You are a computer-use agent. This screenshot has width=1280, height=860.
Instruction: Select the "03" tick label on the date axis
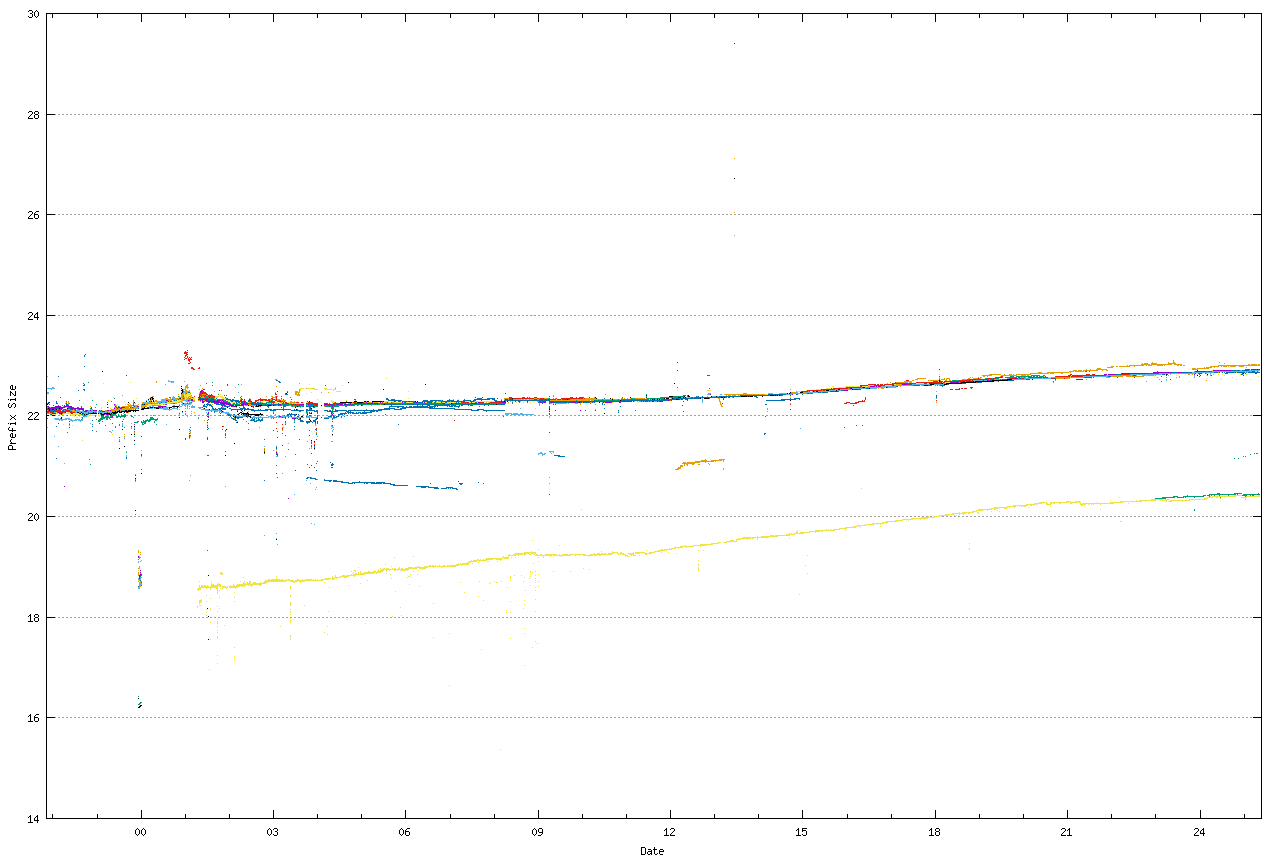tap(273, 832)
